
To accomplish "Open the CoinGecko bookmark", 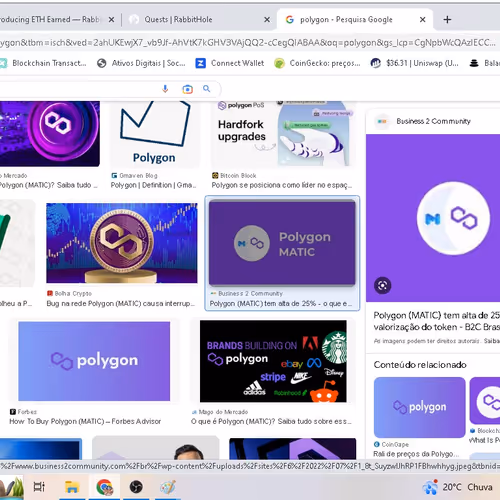I will (317, 63).
